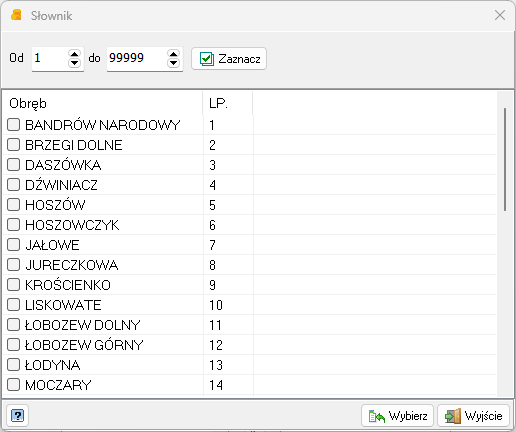The image size is (516, 432).
Task: Click the vertical scrollbar thumb of the list
Action: click(505, 159)
